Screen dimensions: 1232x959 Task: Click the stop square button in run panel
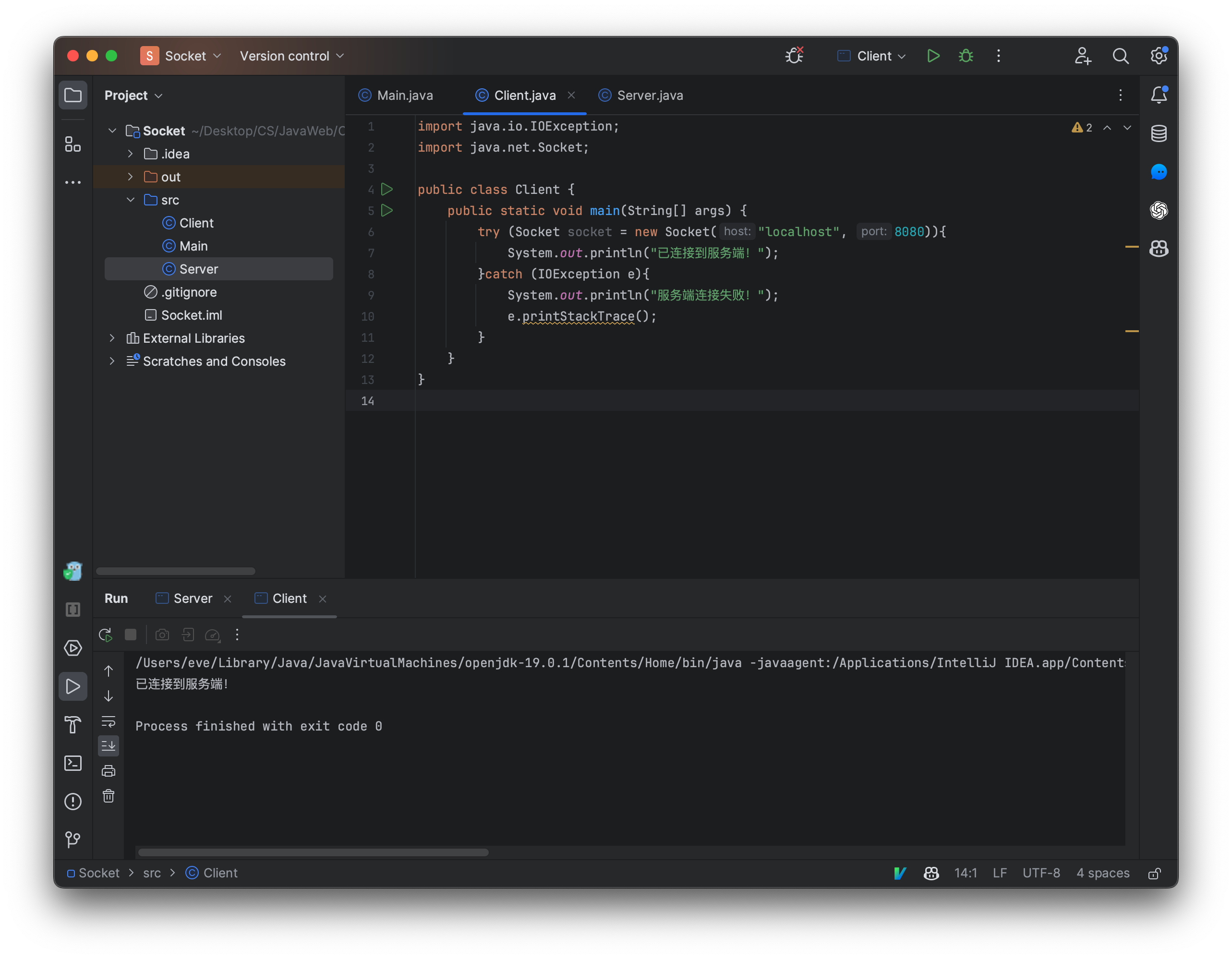[130, 634]
